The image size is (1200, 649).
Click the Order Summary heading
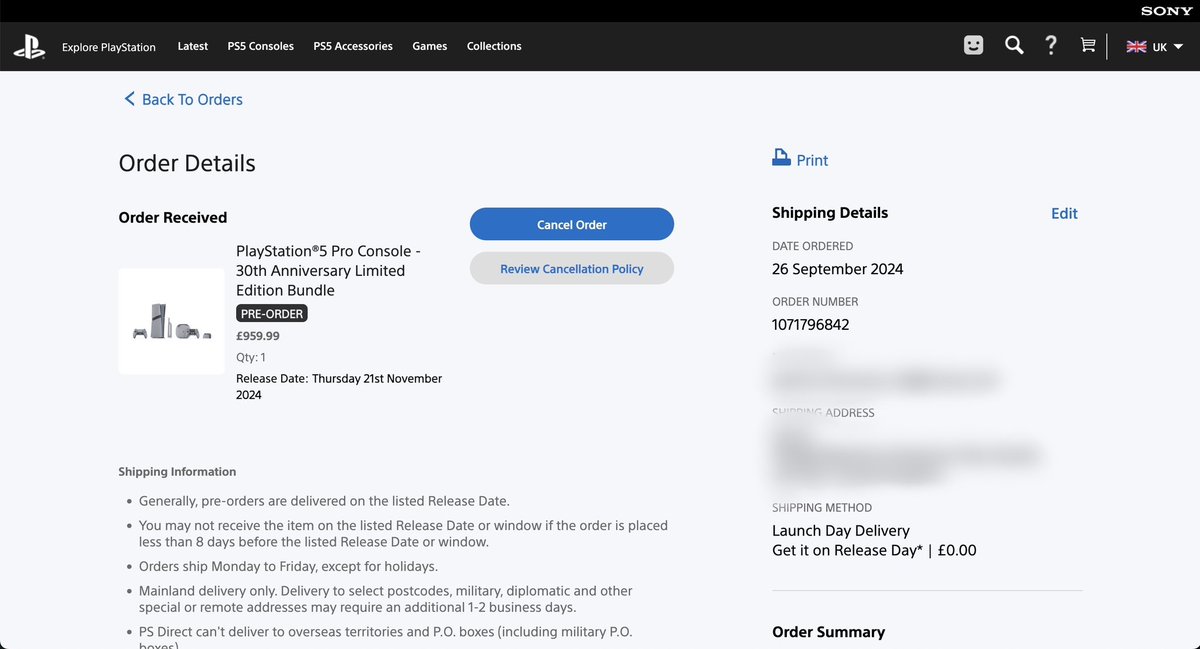[828, 632]
